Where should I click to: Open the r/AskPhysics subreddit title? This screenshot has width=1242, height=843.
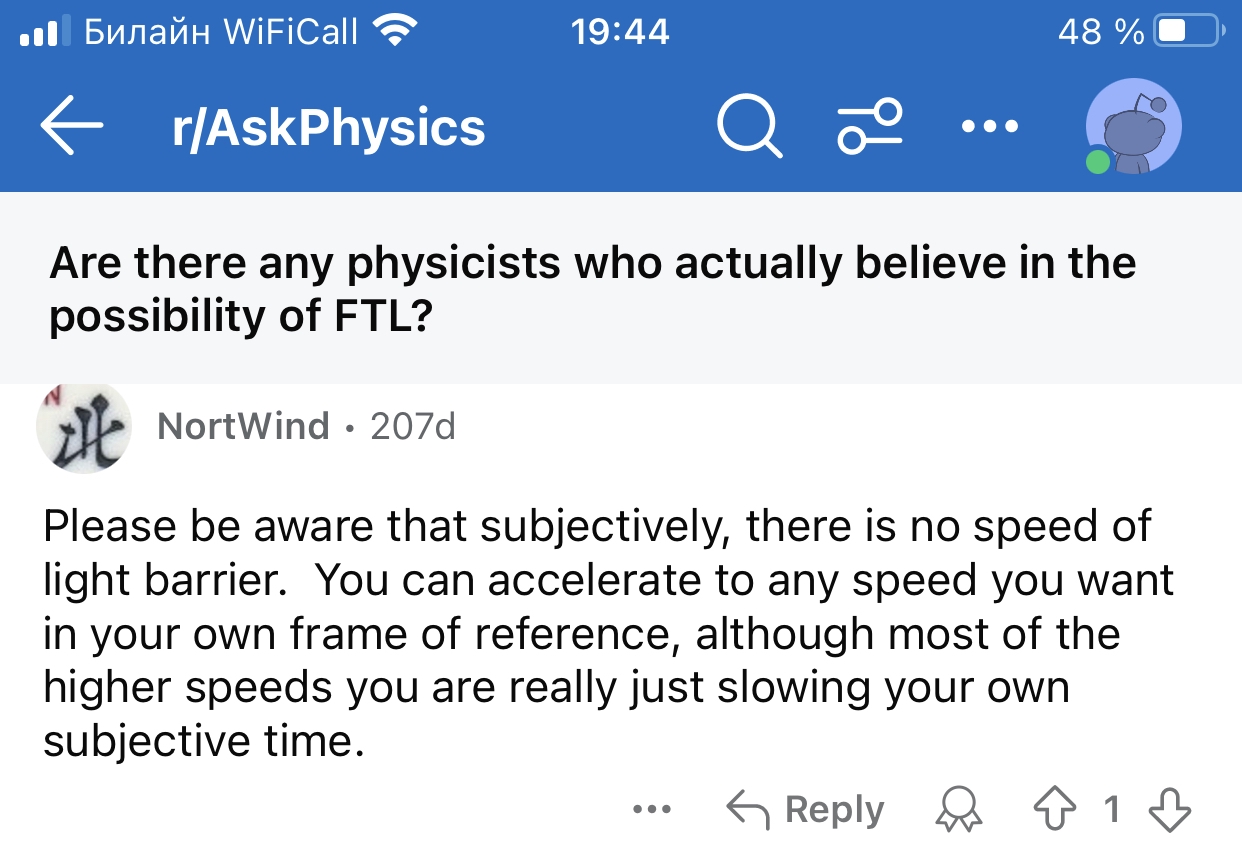coord(328,128)
